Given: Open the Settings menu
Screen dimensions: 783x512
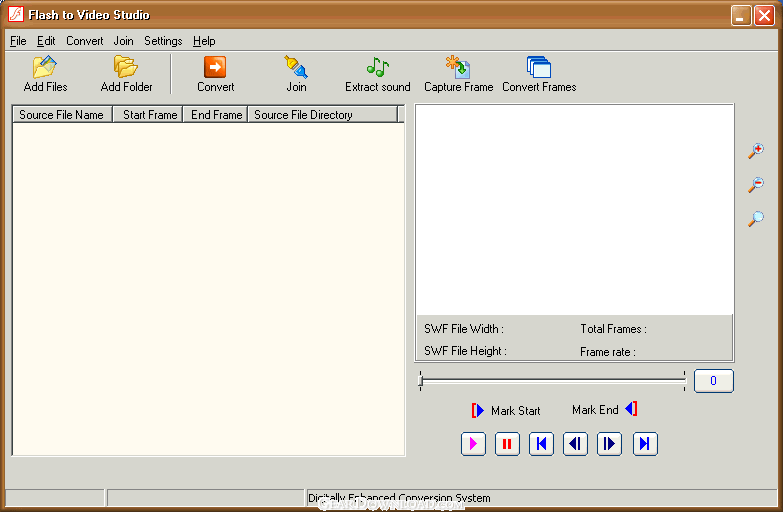Looking at the screenshot, I should coord(163,41).
